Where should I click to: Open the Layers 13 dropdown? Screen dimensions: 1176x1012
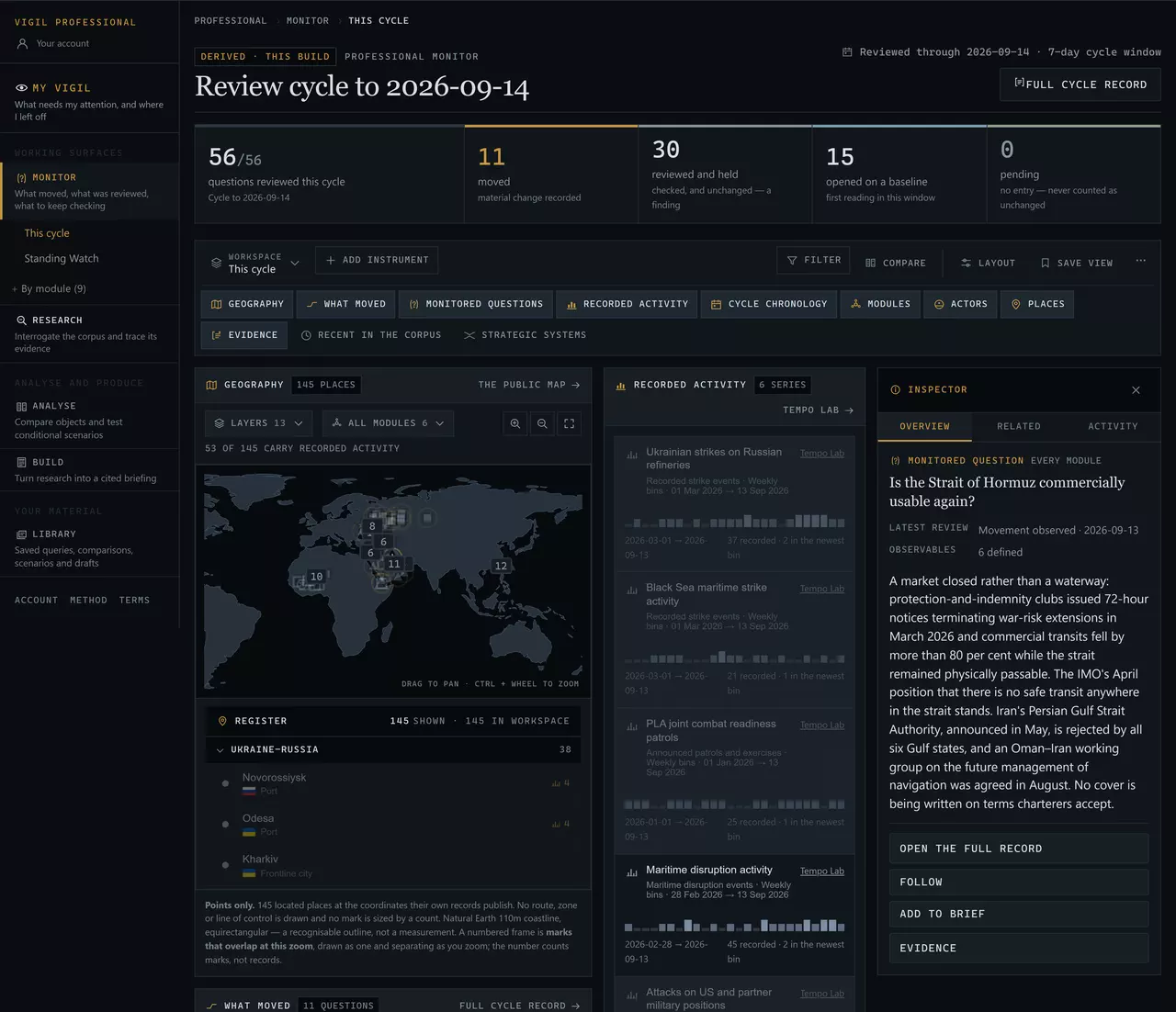(x=259, y=423)
